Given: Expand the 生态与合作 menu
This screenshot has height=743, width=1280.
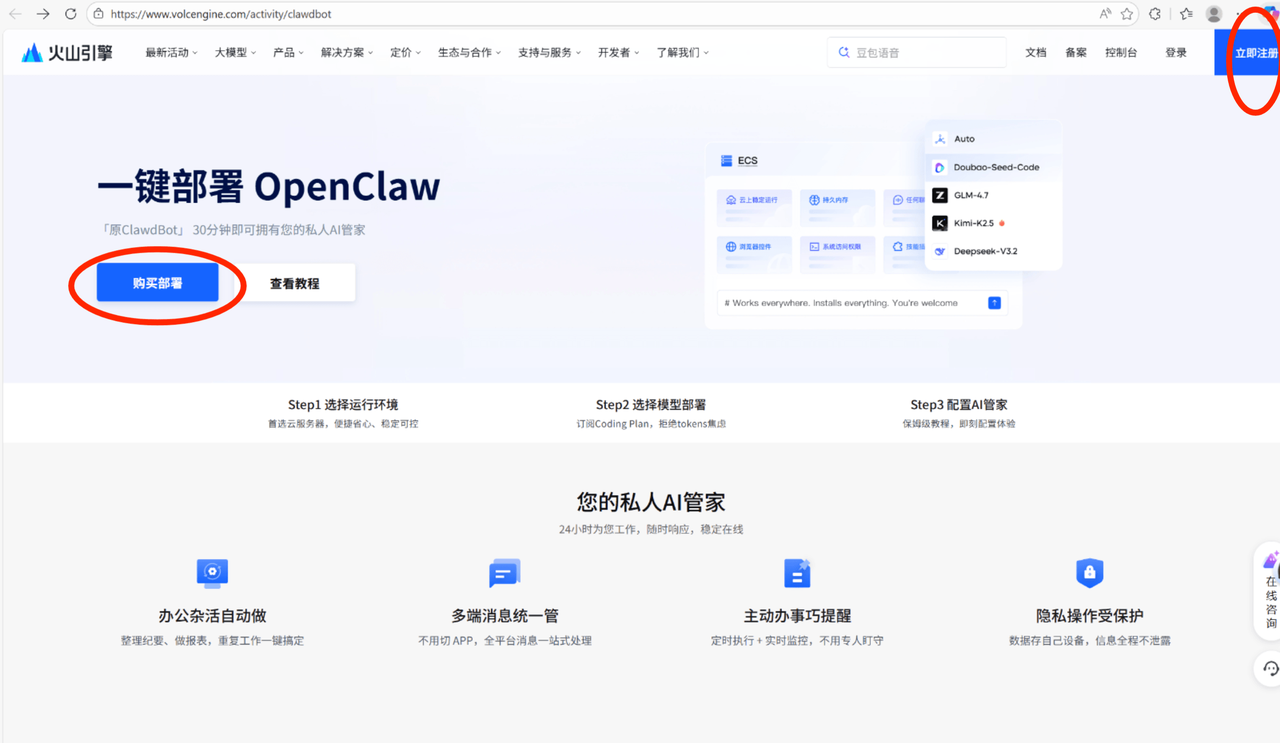Looking at the screenshot, I should (469, 53).
